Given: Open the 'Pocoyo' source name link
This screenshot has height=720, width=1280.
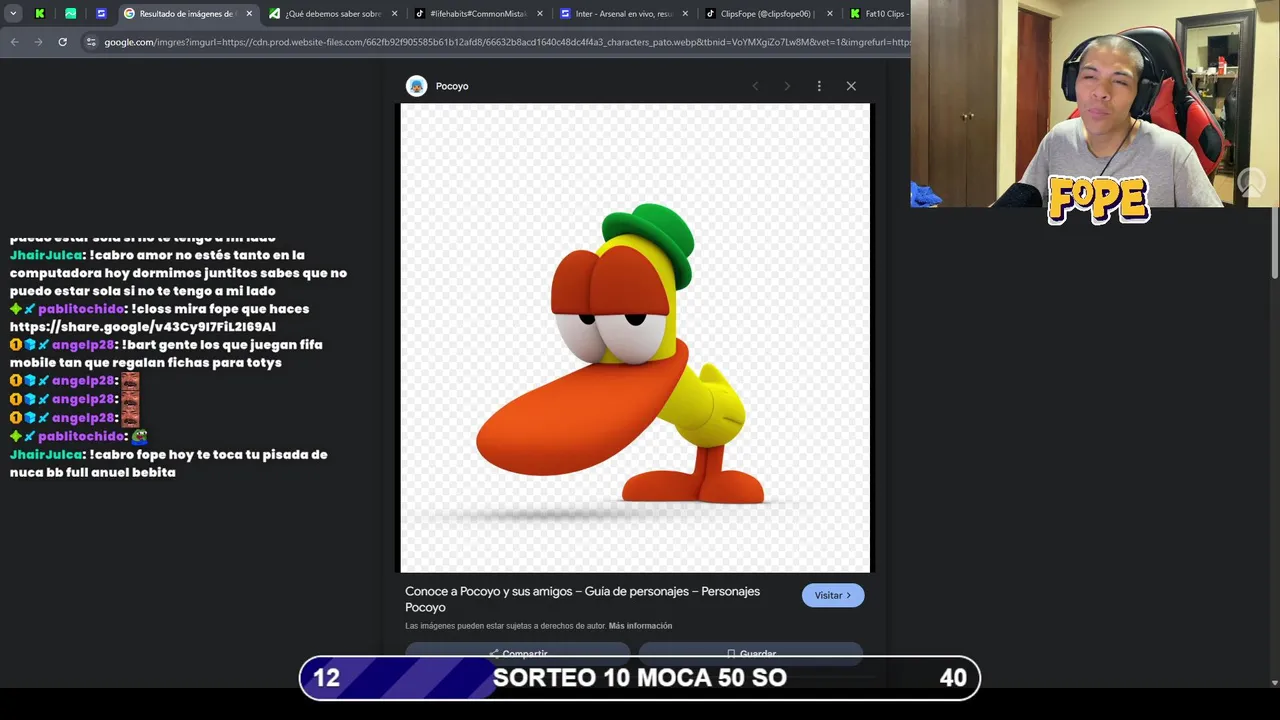Looking at the screenshot, I should (x=452, y=86).
